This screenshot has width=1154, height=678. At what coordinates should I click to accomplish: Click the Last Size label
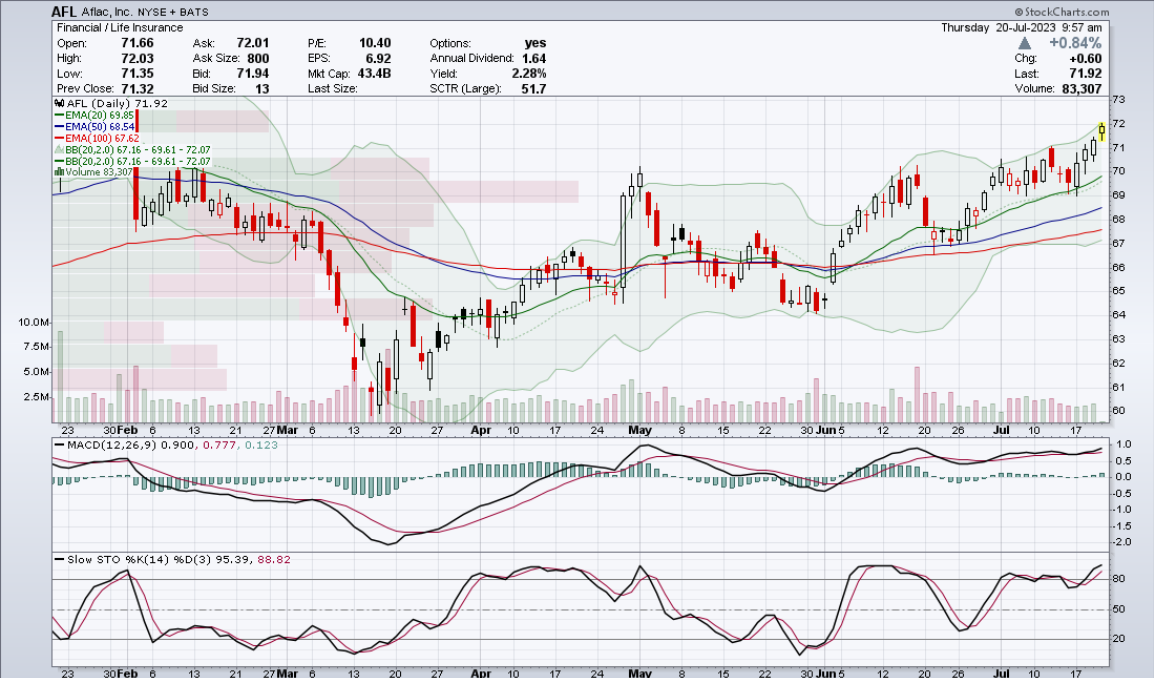click(x=333, y=88)
